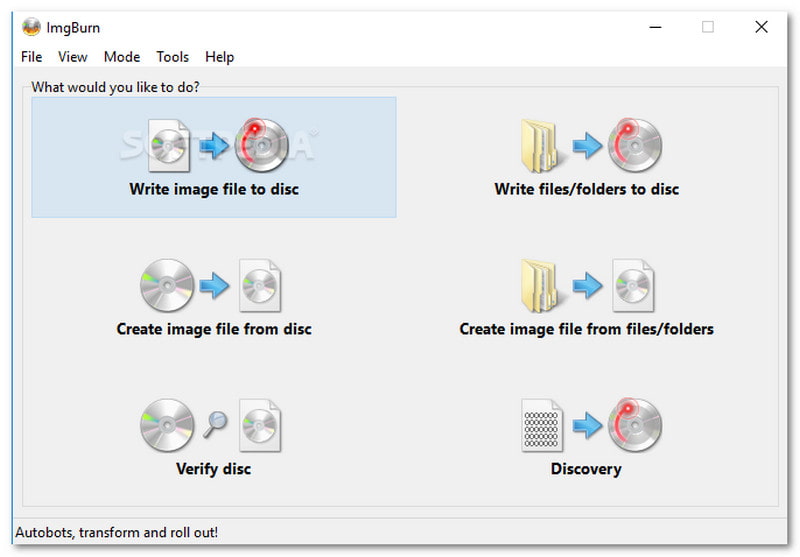The height and width of the screenshot is (557, 800).
Task: Click the dotted pattern file icon in Discovery
Action: tap(542, 425)
